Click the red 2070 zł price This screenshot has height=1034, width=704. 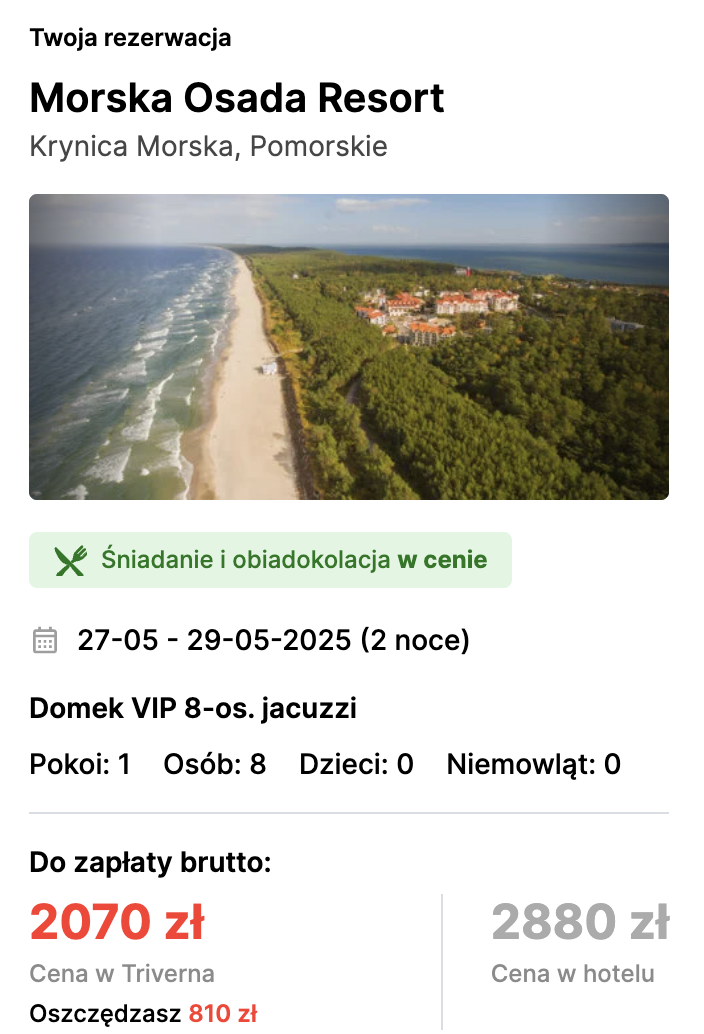(x=117, y=921)
